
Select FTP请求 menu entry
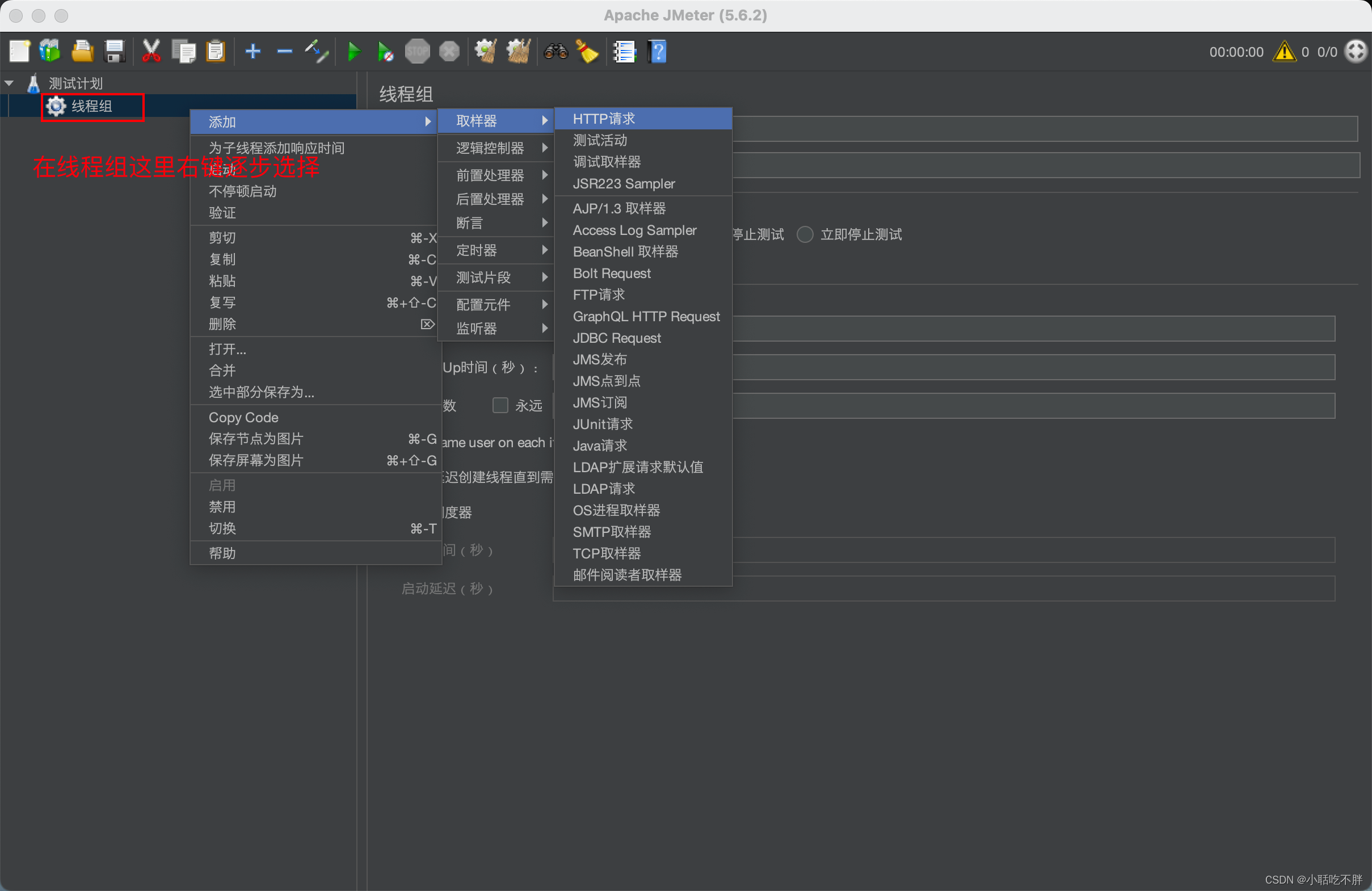643,295
